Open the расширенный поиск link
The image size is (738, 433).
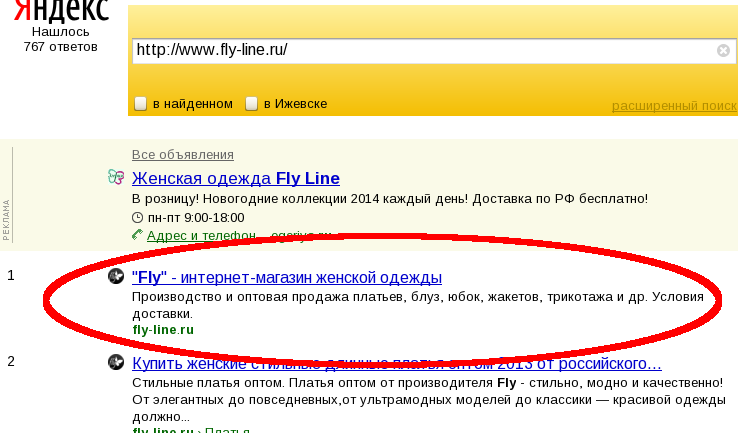pos(674,106)
